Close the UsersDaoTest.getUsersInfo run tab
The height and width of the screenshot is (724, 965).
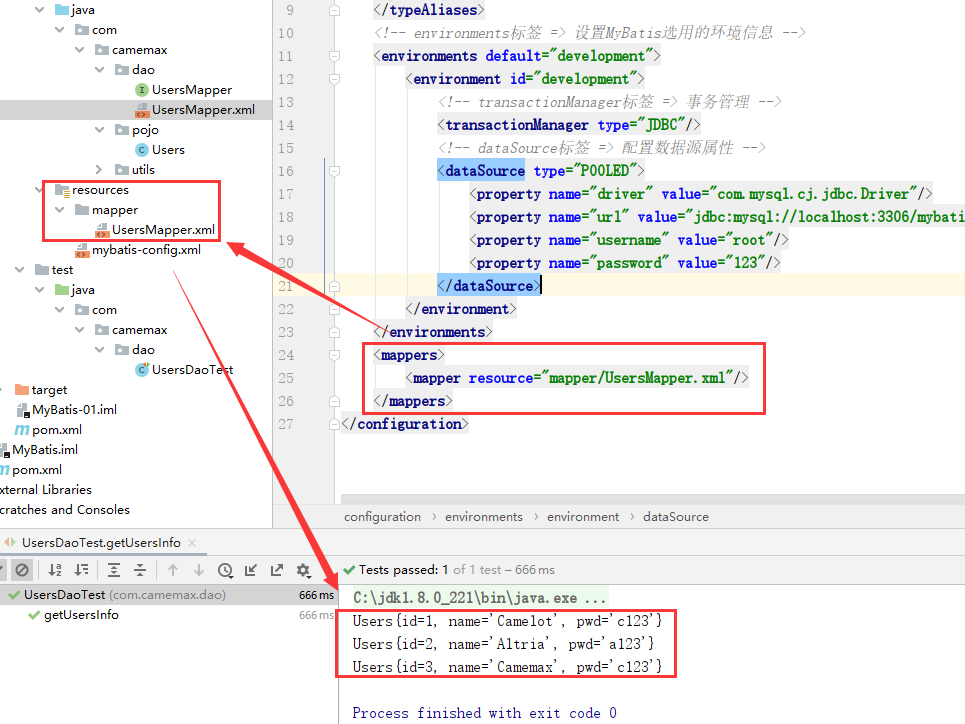click(x=192, y=543)
